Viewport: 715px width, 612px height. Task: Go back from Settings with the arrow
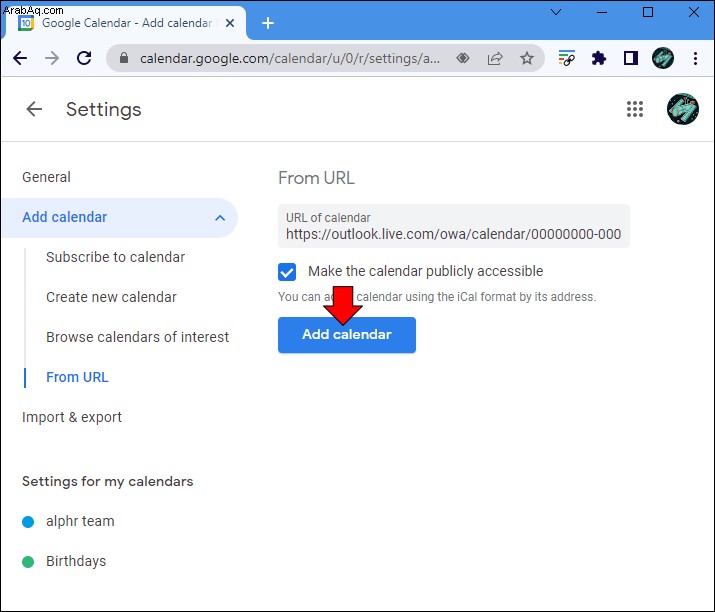[34, 109]
